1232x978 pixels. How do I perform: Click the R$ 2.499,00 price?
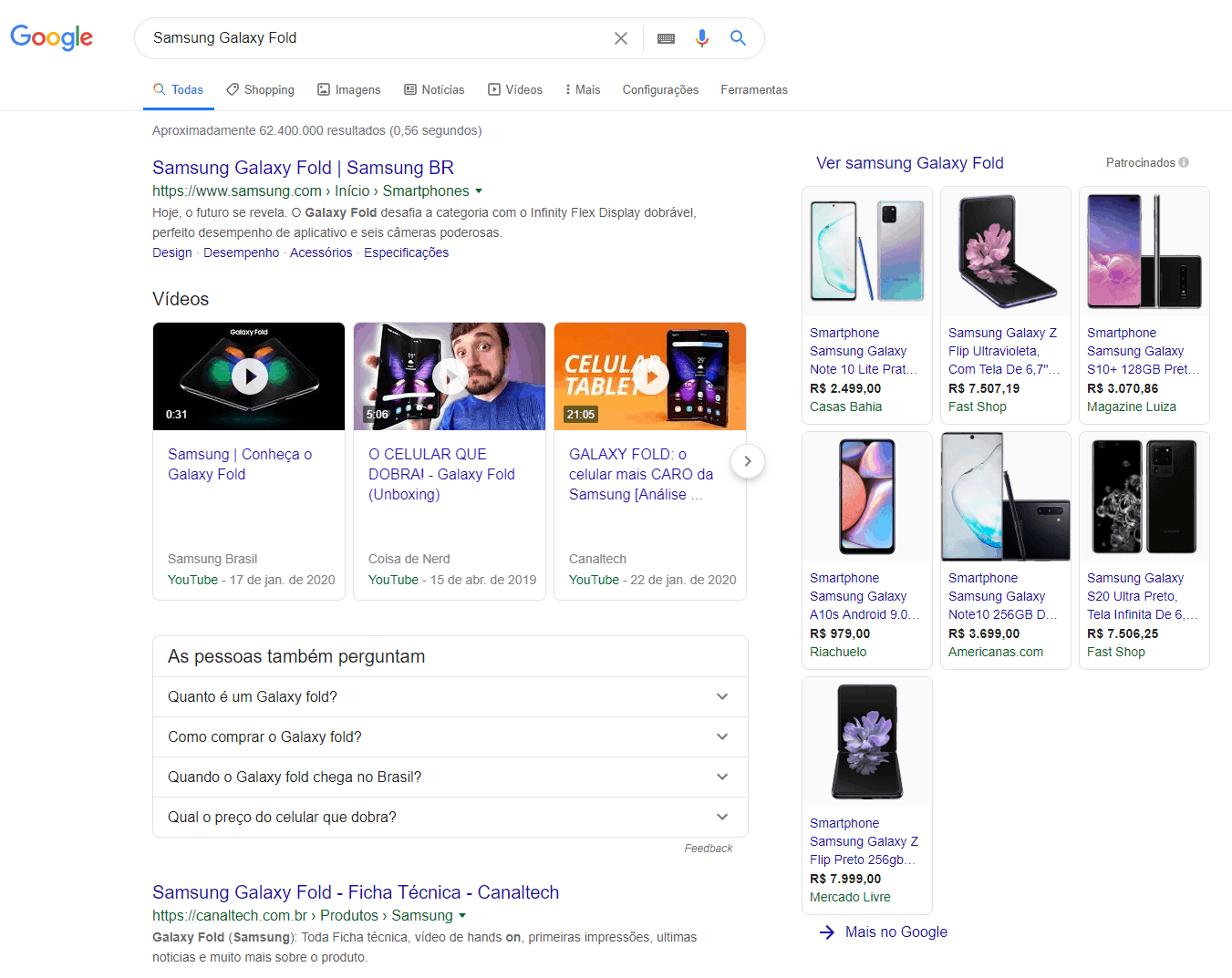click(845, 388)
